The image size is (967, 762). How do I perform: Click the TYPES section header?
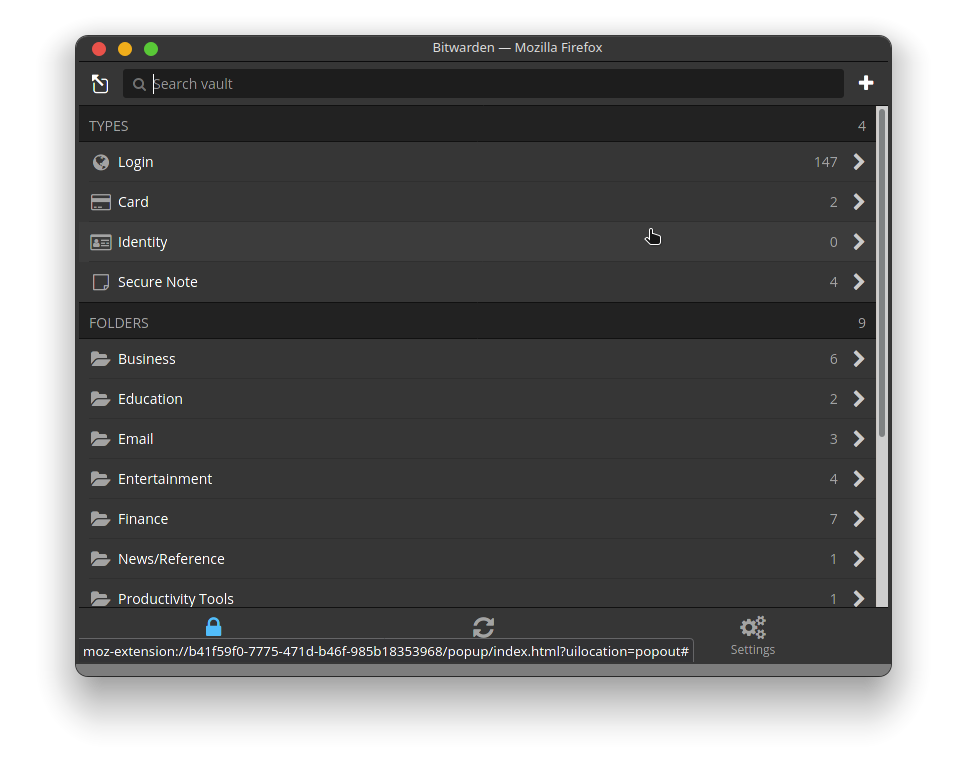[477, 126]
